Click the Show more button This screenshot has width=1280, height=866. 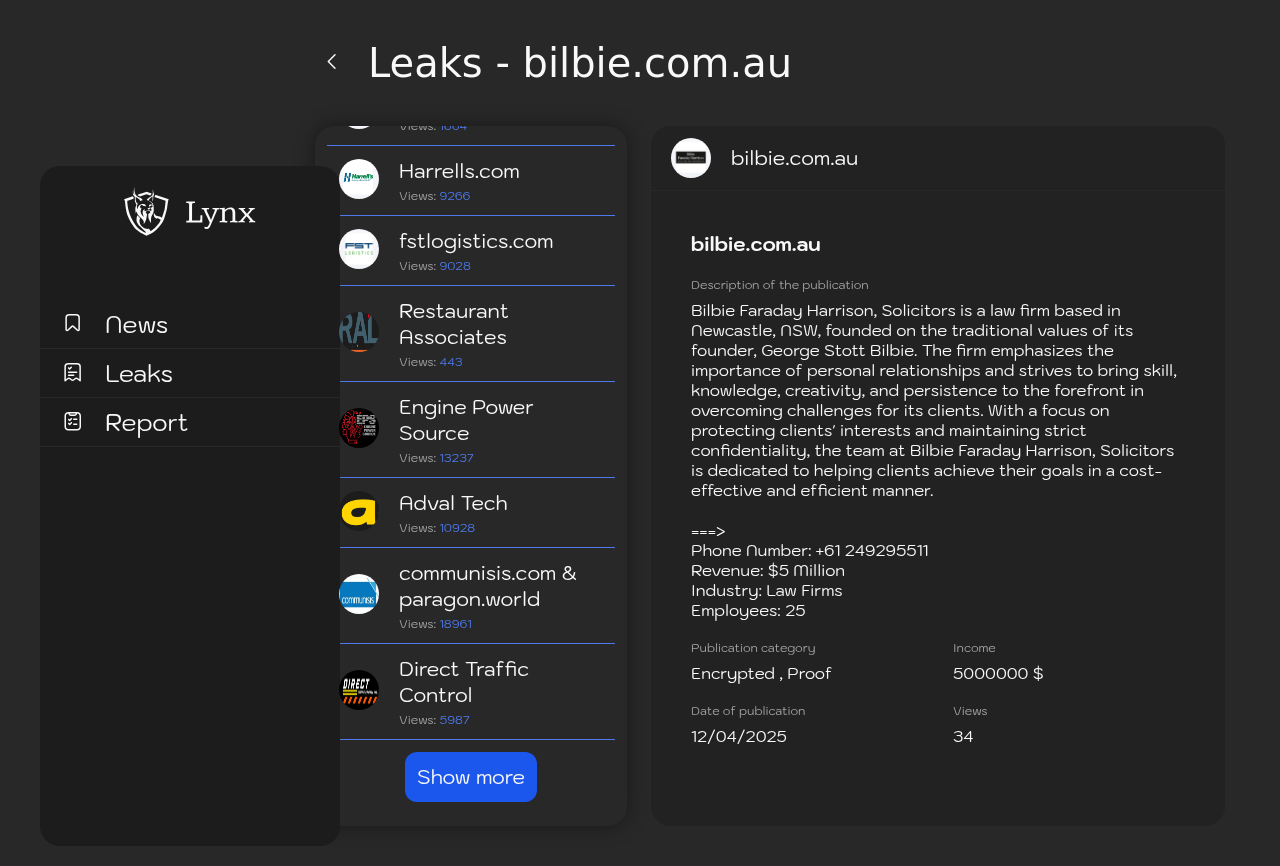pos(471,777)
